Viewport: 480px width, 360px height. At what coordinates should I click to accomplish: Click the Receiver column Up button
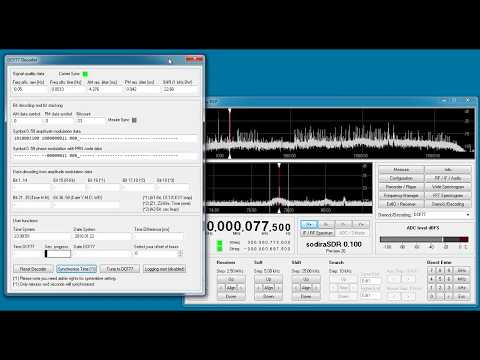(x=231, y=279)
